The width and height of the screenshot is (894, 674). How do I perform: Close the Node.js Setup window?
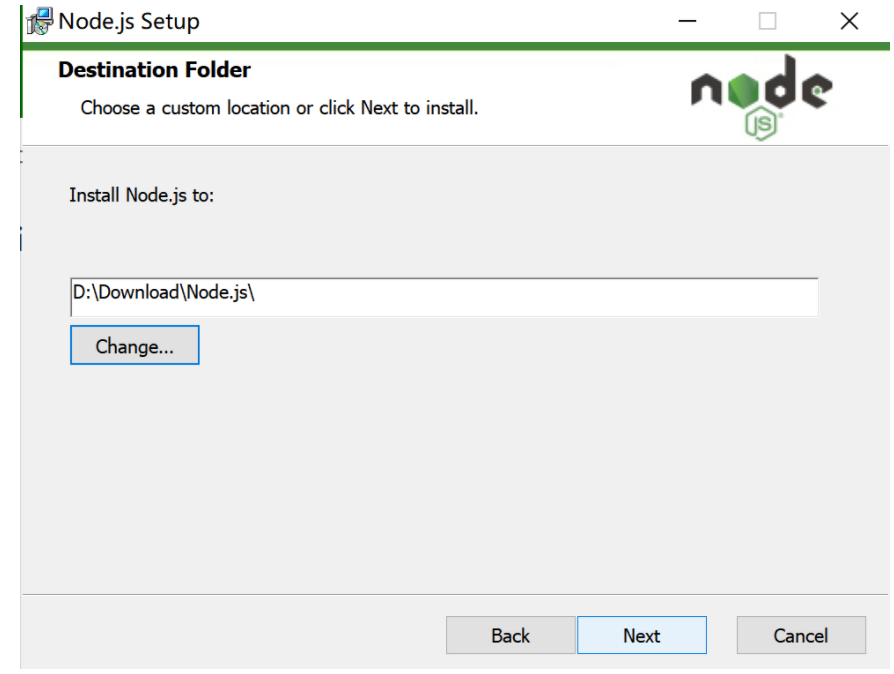pyautogui.click(x=849, y=21)
